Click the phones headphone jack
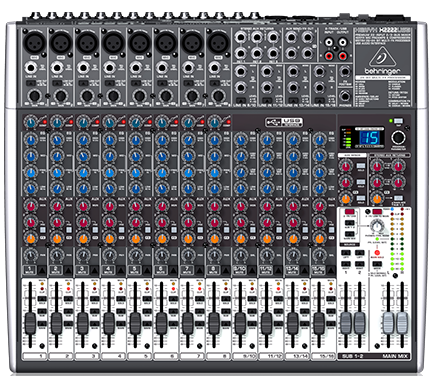Screen dimensions: 433x376 pos(345,97)
